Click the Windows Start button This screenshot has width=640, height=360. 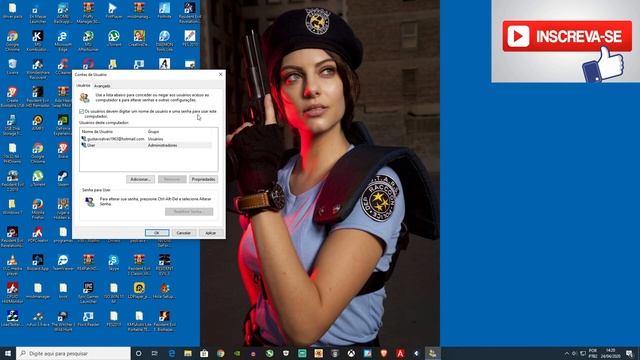8,353
